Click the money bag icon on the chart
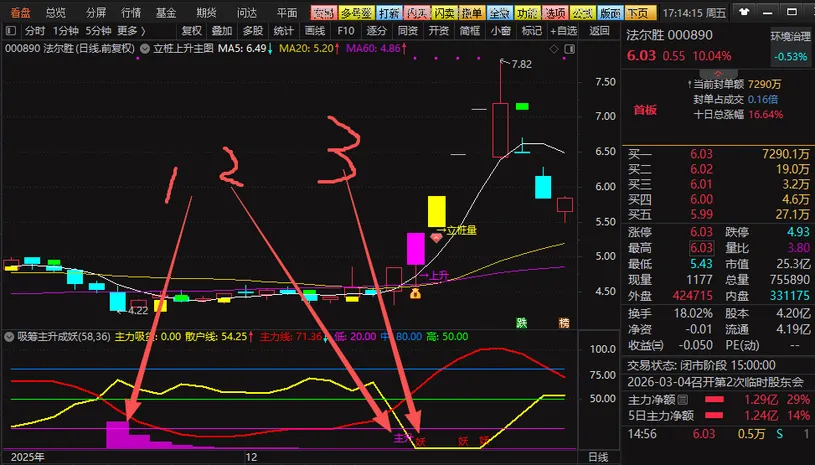 [415, 293]
